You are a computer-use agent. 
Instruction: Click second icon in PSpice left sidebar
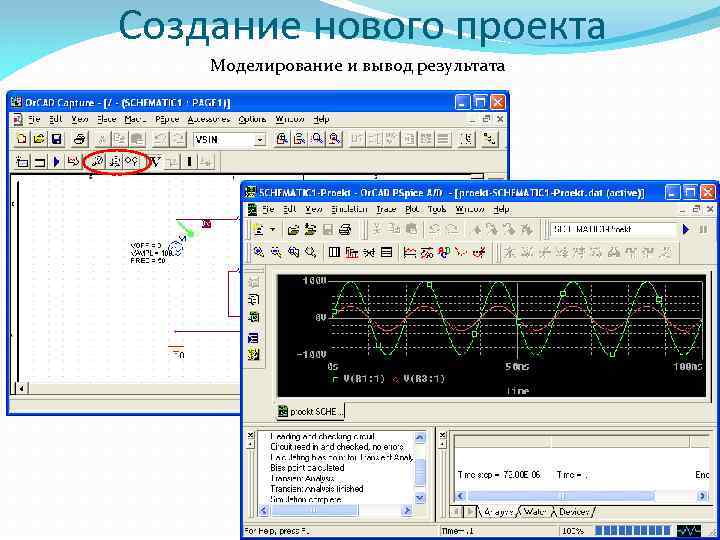pyautogui.click(x=253, y=299)
